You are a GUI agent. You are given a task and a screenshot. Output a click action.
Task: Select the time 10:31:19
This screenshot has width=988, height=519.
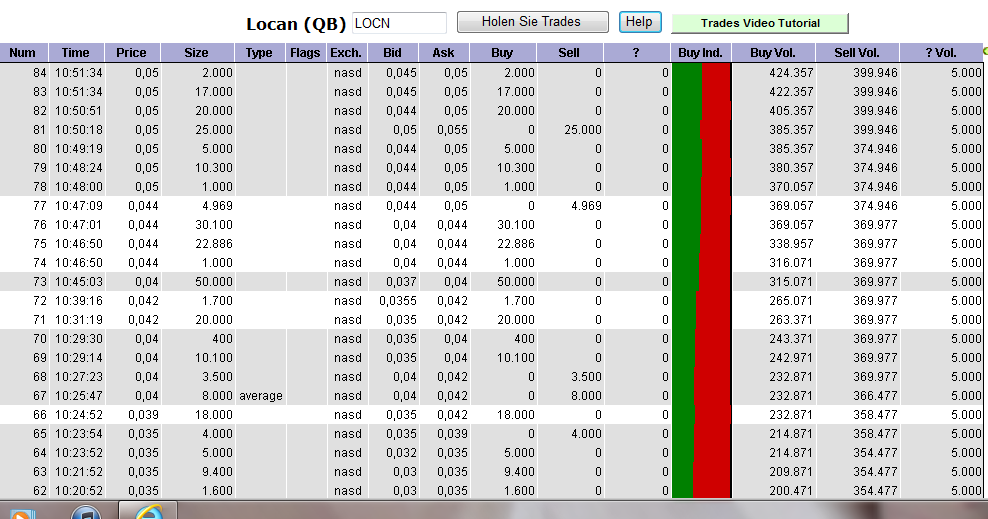pos(78,320)
